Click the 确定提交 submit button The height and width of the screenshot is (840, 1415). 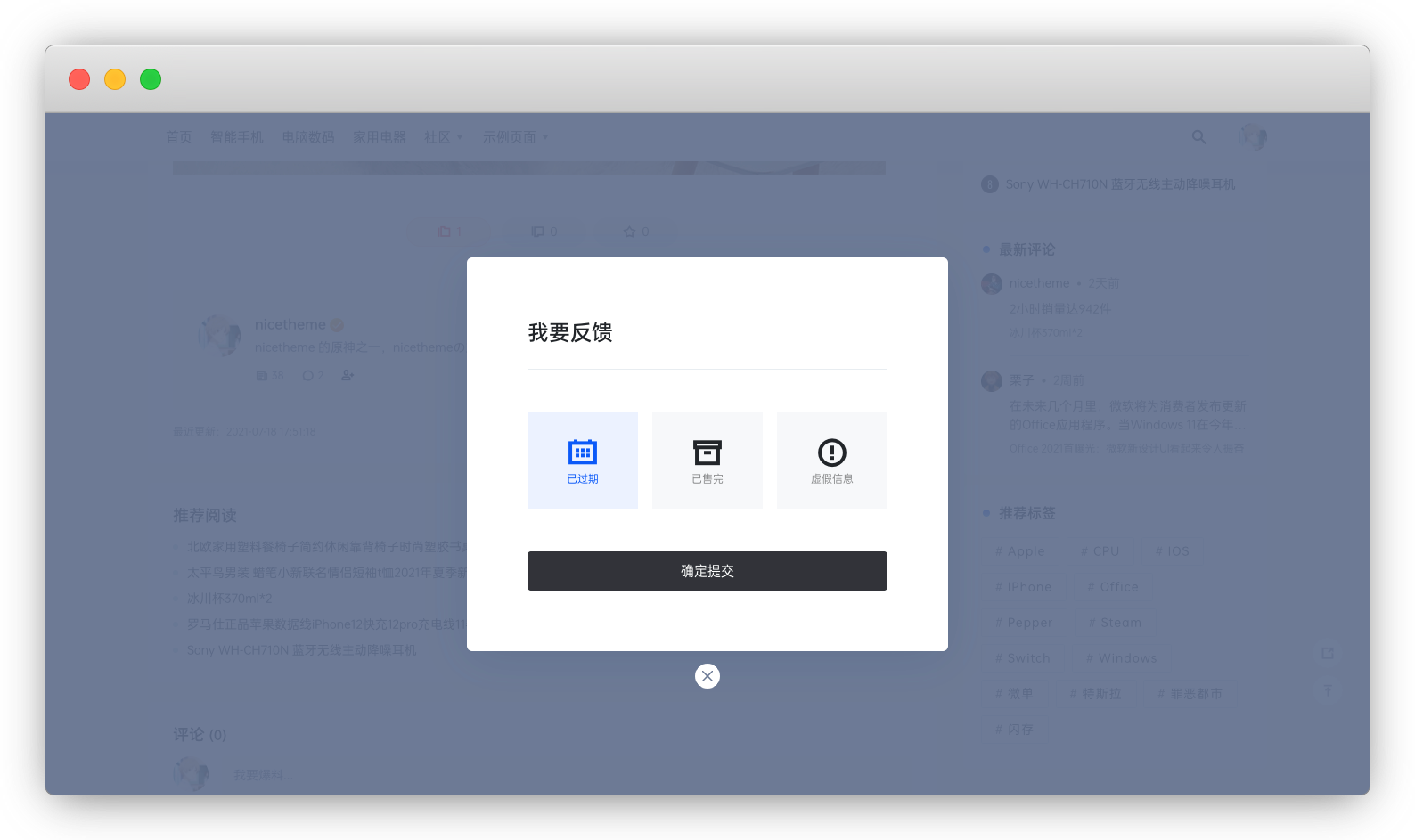click(x=707, y=571)
